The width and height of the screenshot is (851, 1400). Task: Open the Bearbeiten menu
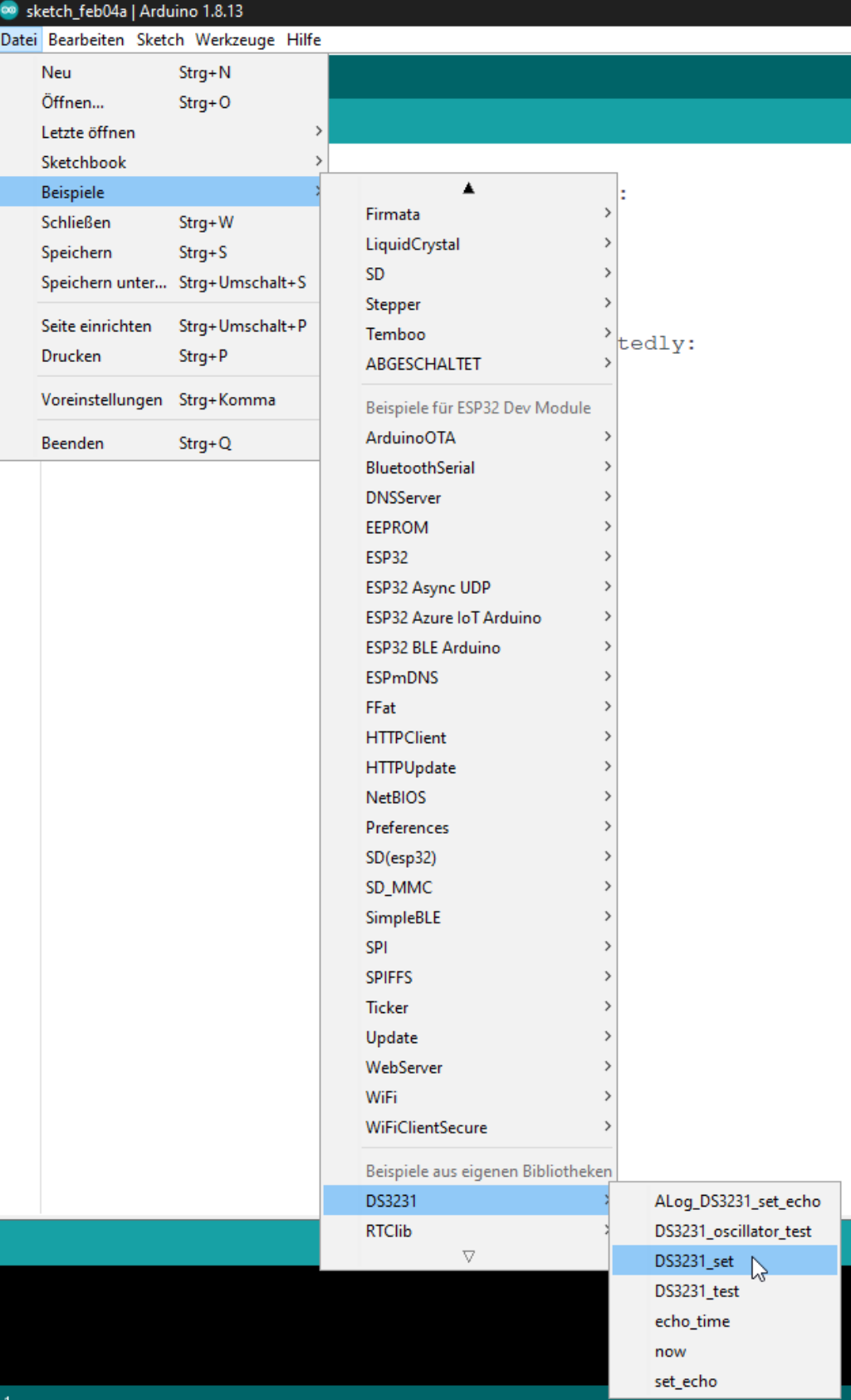pos(86,40)
